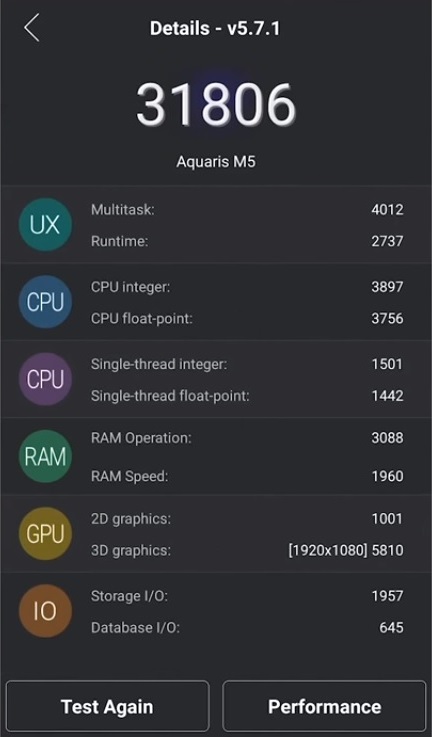Tap the back arrow icon
Screen dimensions: 432x737
pos(31,28)
